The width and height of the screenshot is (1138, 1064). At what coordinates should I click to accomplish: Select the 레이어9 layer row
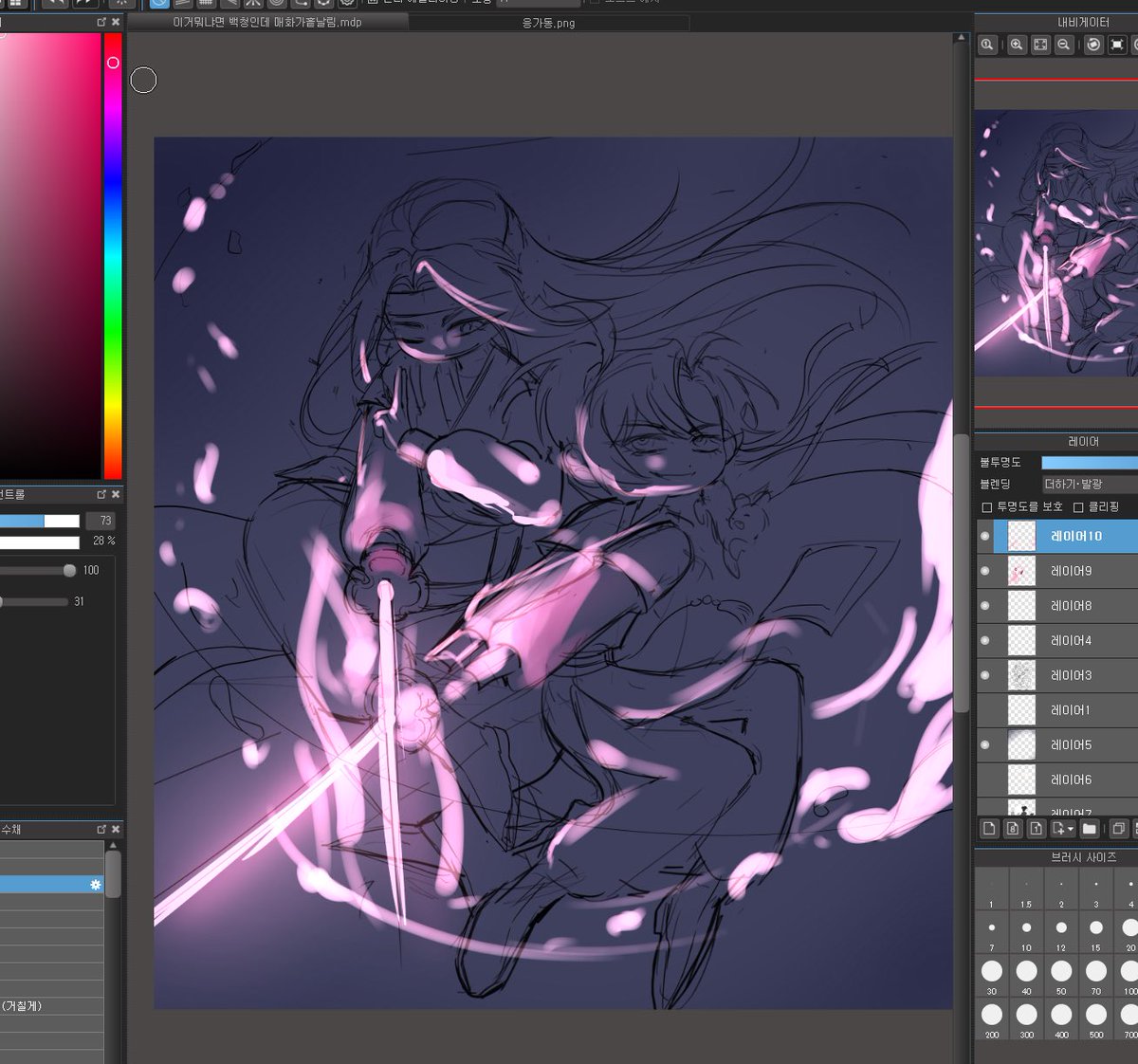[x=1057, y=571]
